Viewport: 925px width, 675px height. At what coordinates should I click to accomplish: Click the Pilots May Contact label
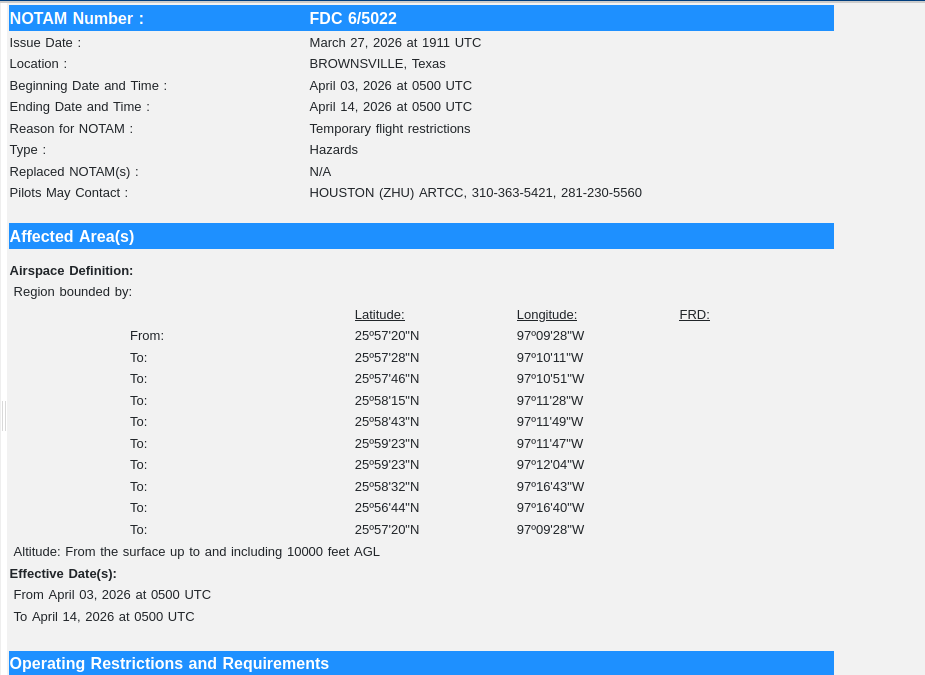click(x=69, y=193)
